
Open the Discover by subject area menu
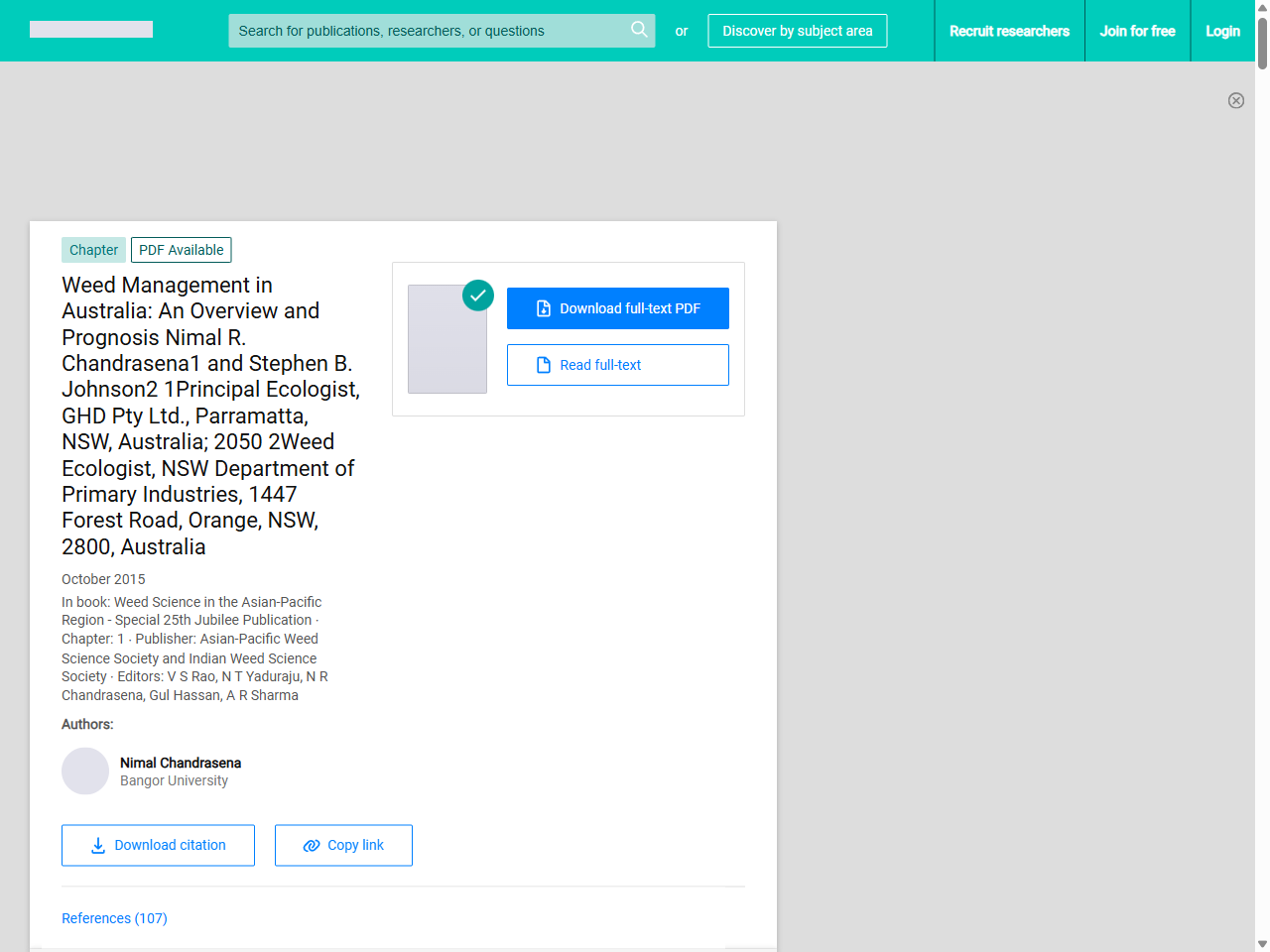point(797,31)
